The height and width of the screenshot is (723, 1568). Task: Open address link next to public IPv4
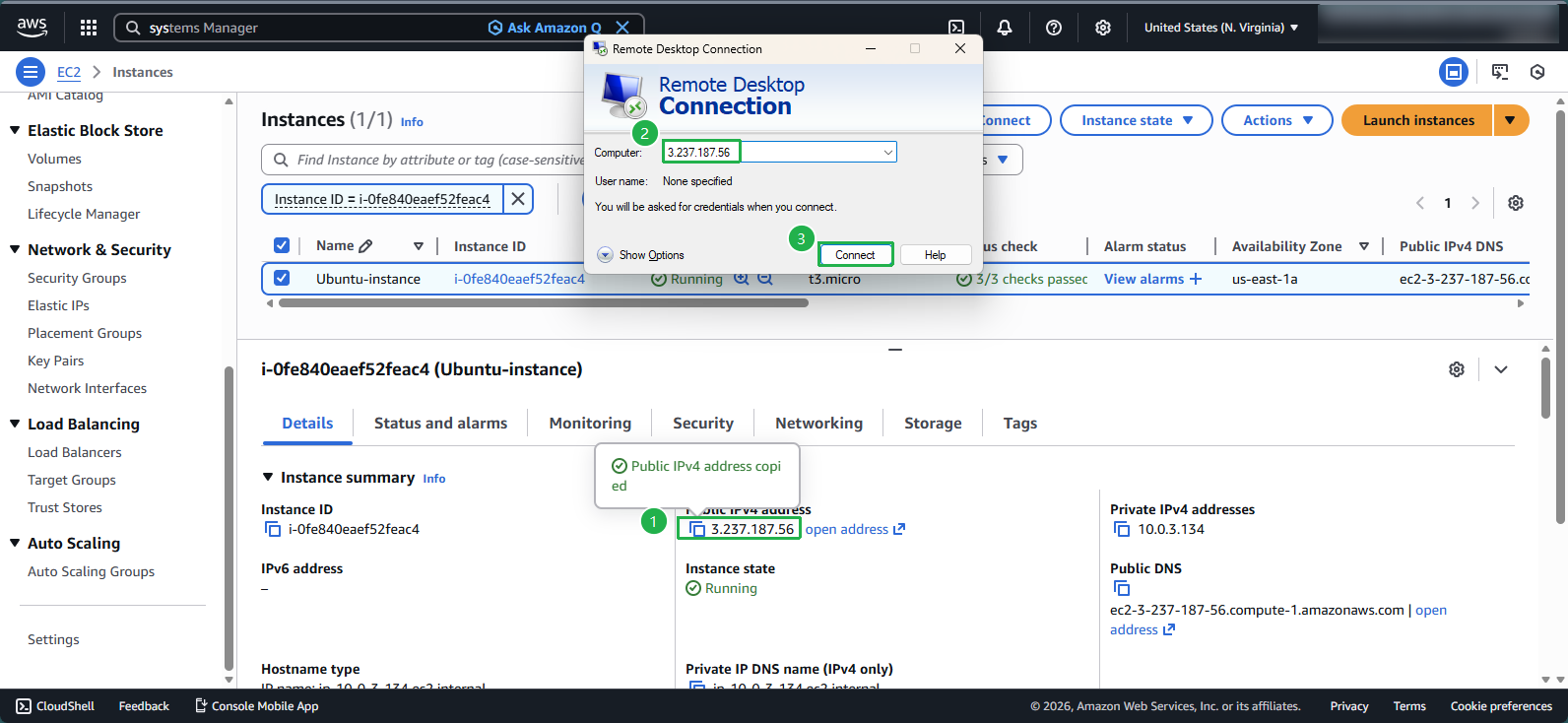pyautogui.click(x=855, y=530)
